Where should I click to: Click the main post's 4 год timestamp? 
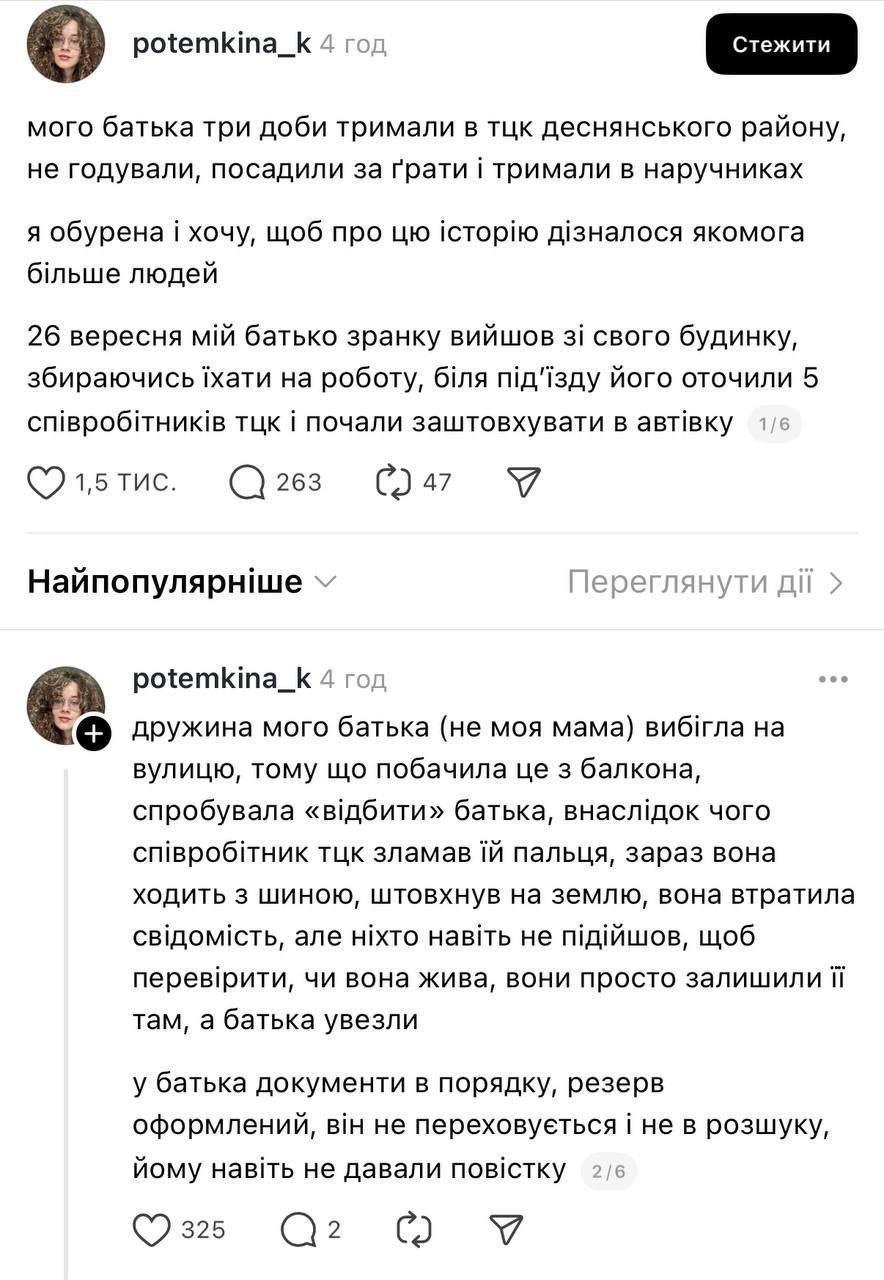(x=353, y=44)
